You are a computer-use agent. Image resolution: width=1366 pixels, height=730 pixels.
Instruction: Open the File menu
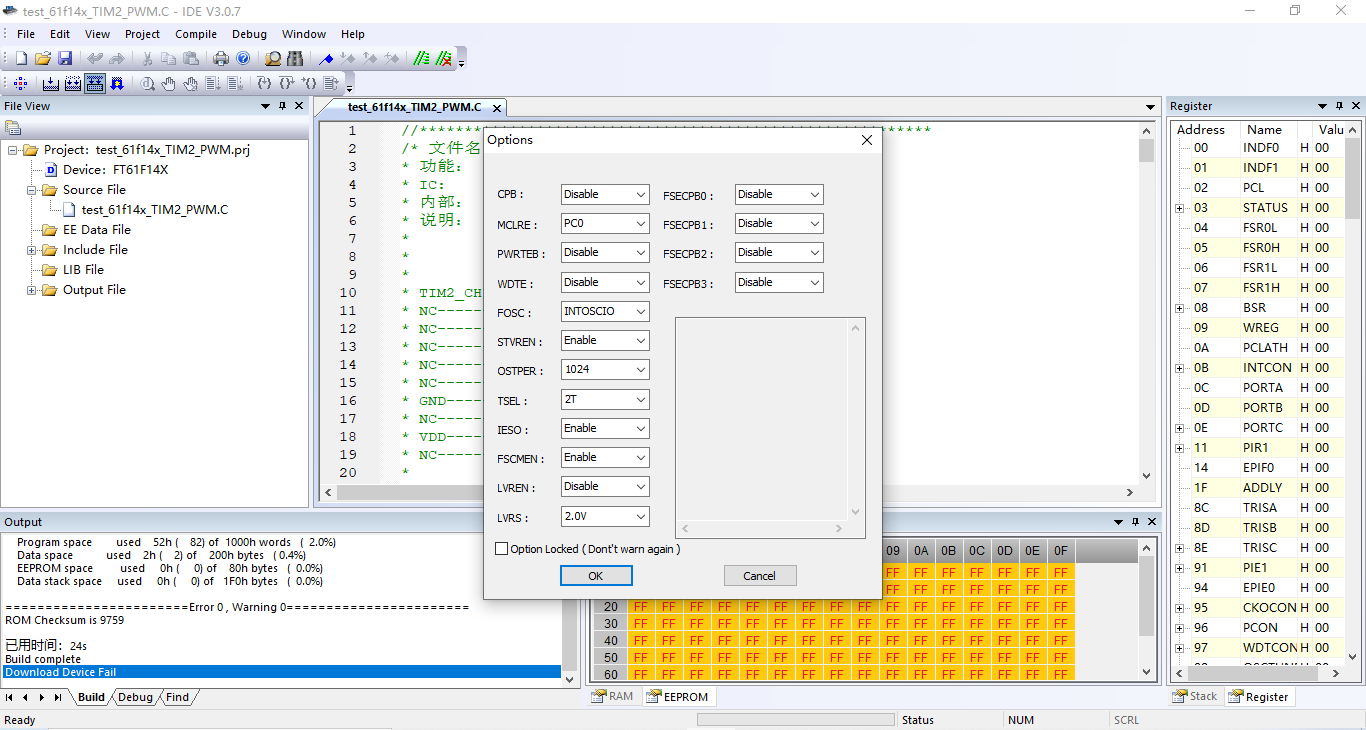[x=26, y=34]
